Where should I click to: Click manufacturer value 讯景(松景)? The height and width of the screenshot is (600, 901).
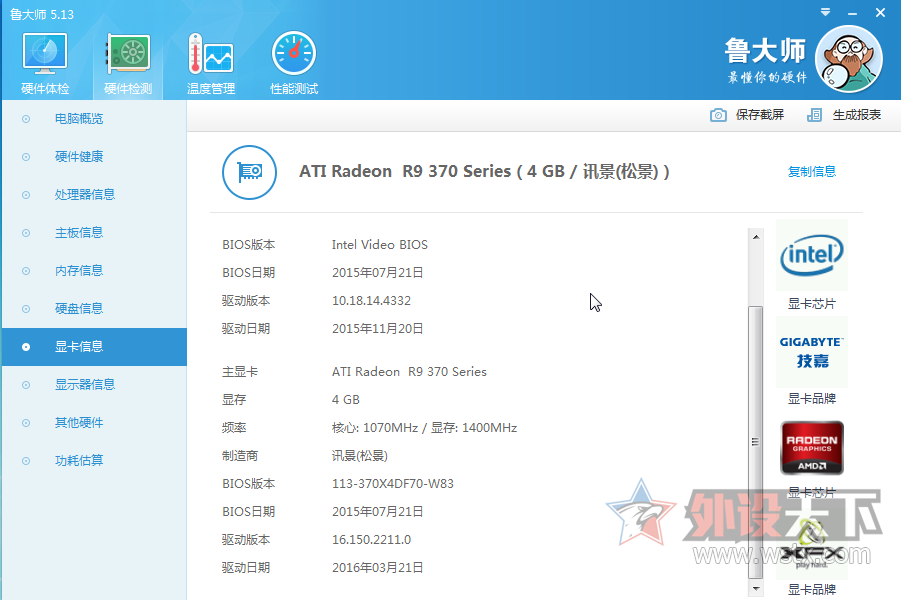360,456
